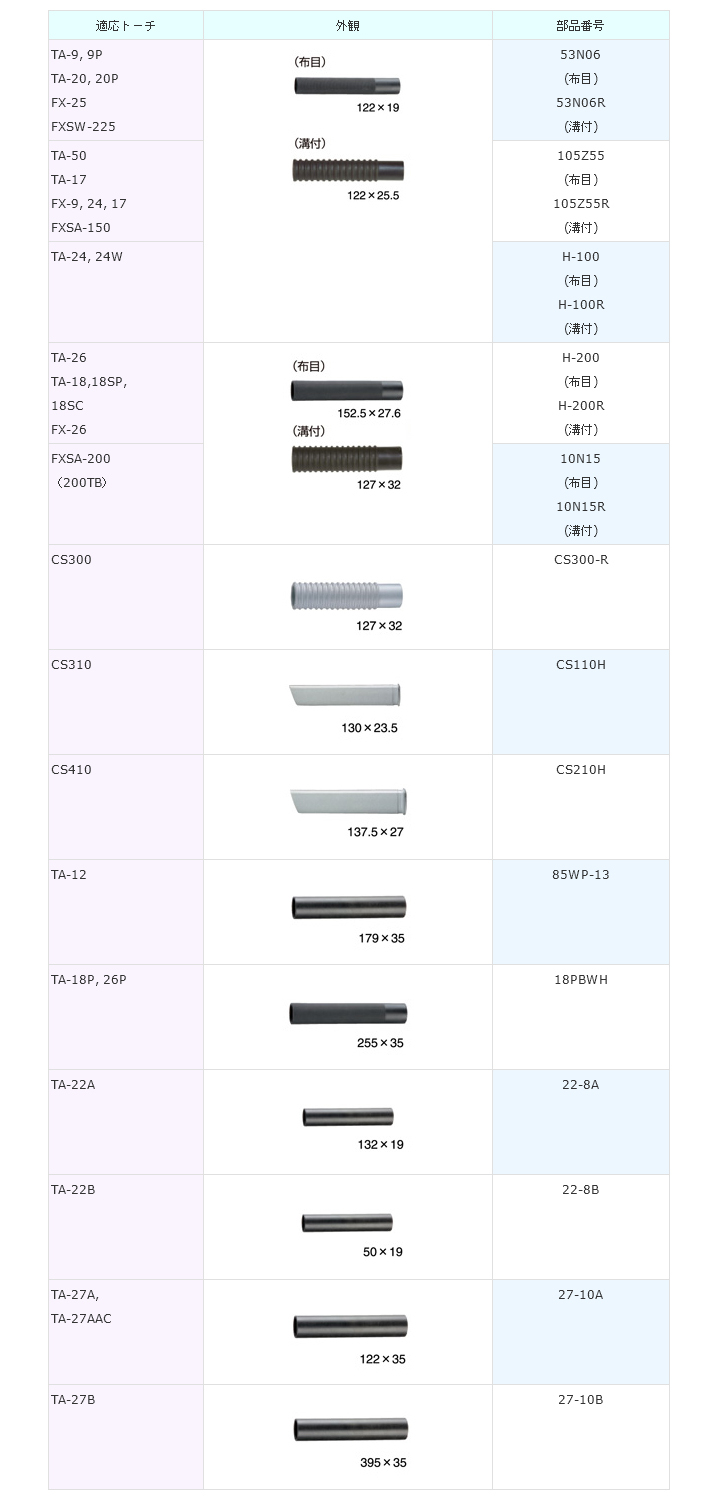Viewport: 720px width, 1502px height.
Task: Click the 122×25.5 grooved handle image
Action: click(x=348, y=170)
